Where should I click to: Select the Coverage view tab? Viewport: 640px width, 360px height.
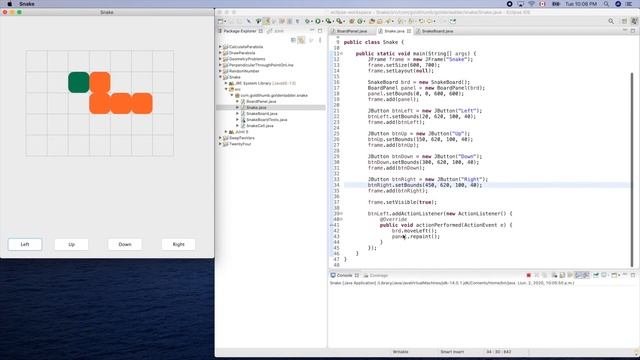376,276
